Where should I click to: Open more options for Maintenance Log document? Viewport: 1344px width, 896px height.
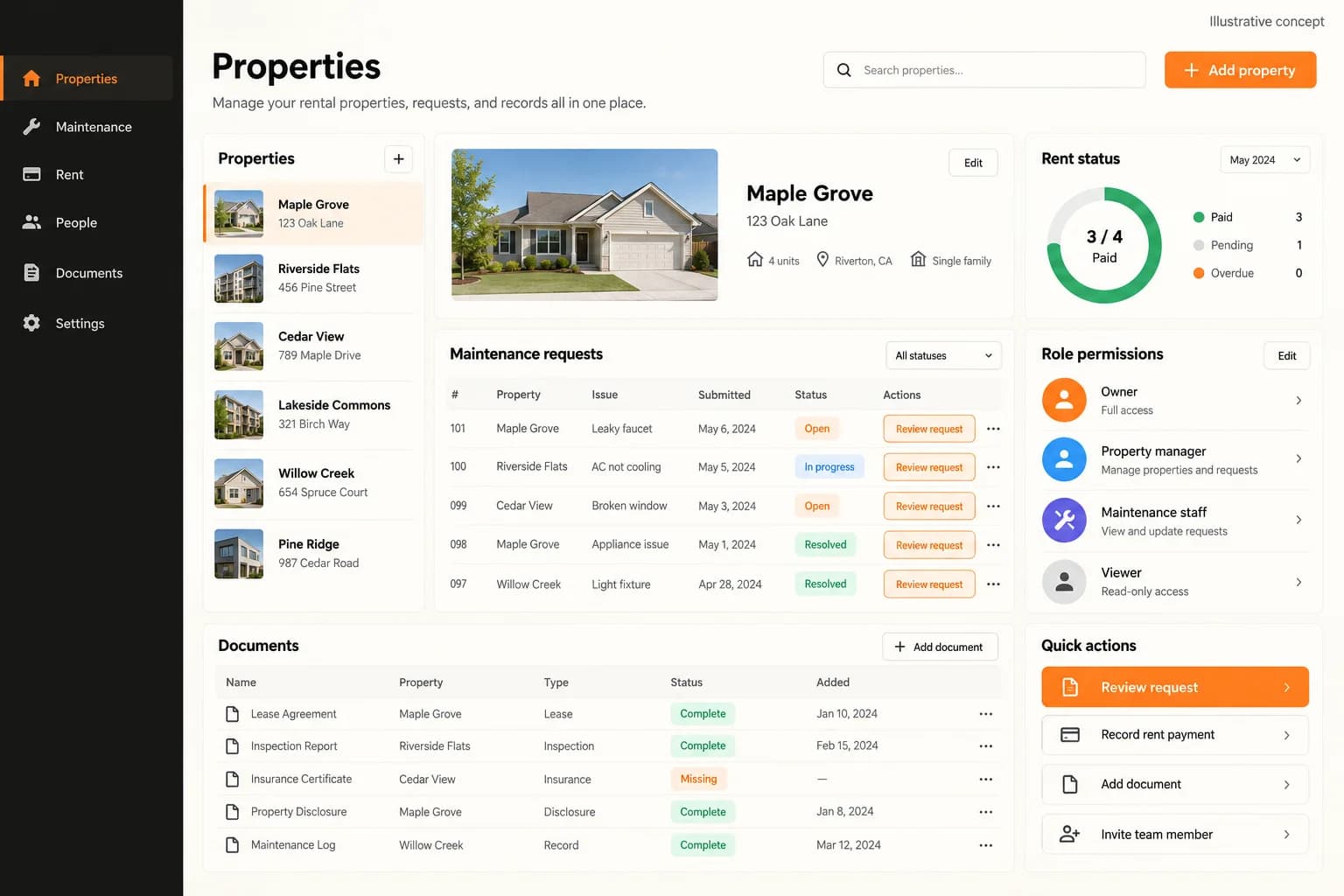986,845
